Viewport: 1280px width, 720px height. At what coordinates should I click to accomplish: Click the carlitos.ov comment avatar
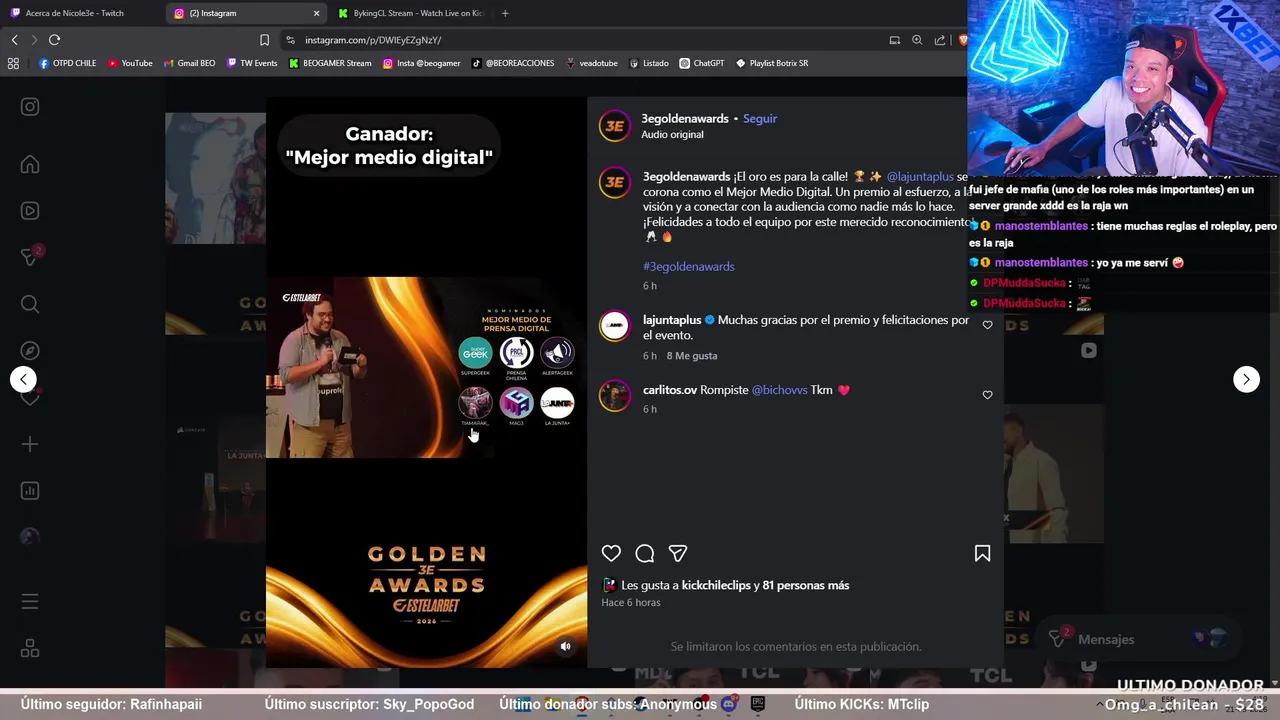615,396
